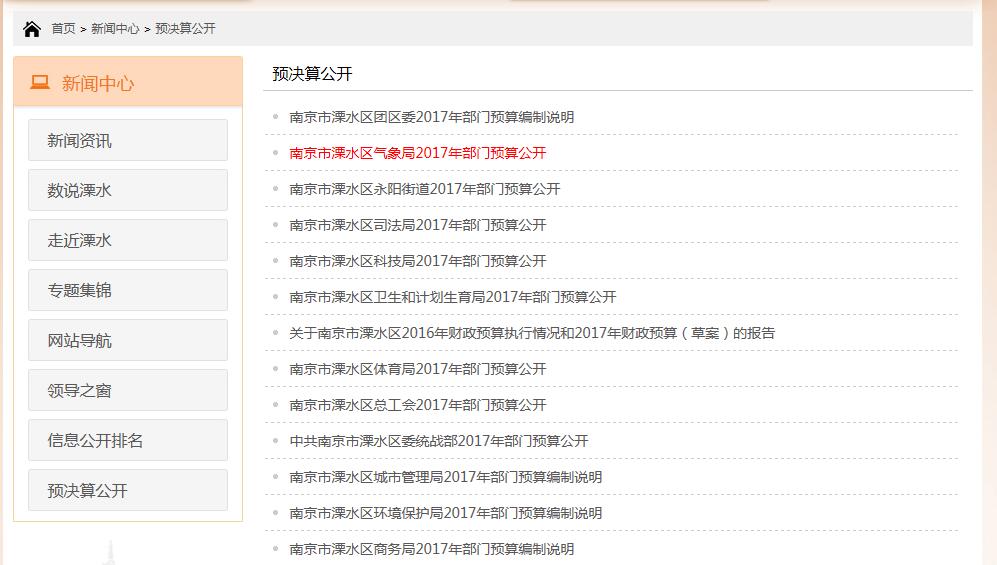Select 新闻资讯 in the sidebar
997x565 pixels.
(x=127, y=141)
